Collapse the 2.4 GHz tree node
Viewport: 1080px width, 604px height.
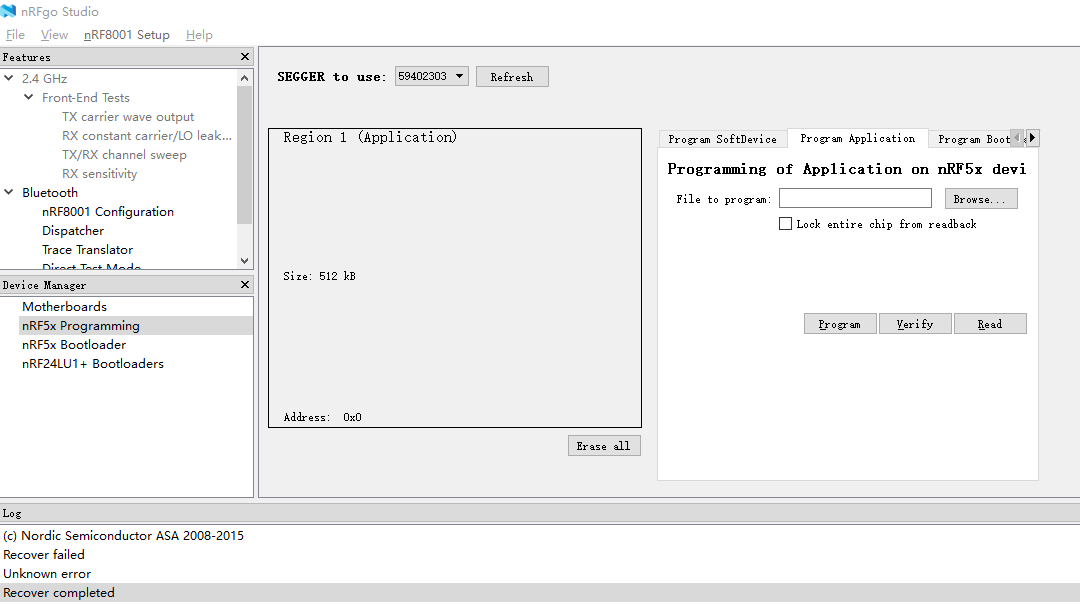[x=10, y=78]
